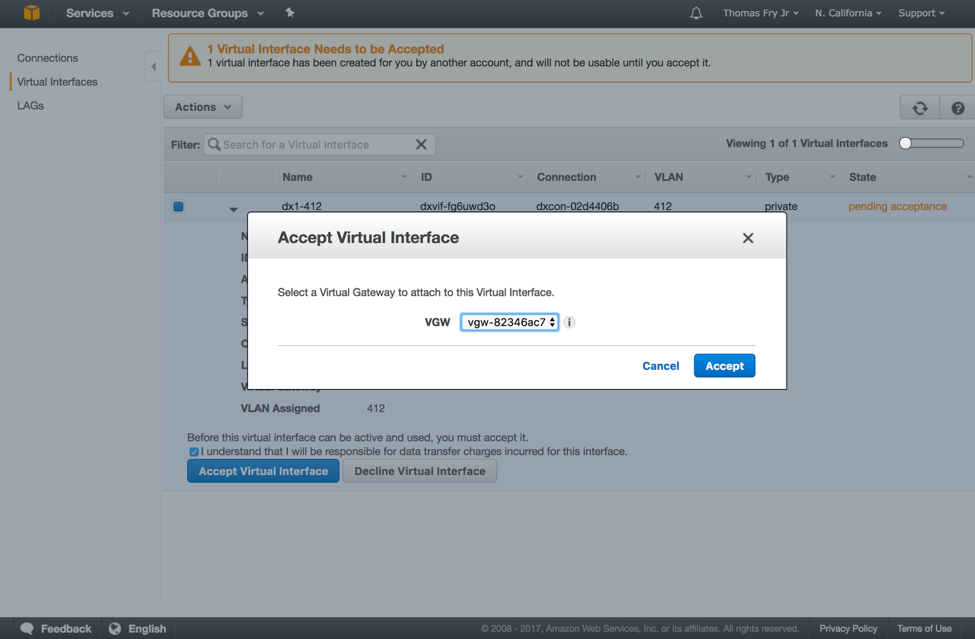Click the info icon beside VGW dropdown

point(569,322)
